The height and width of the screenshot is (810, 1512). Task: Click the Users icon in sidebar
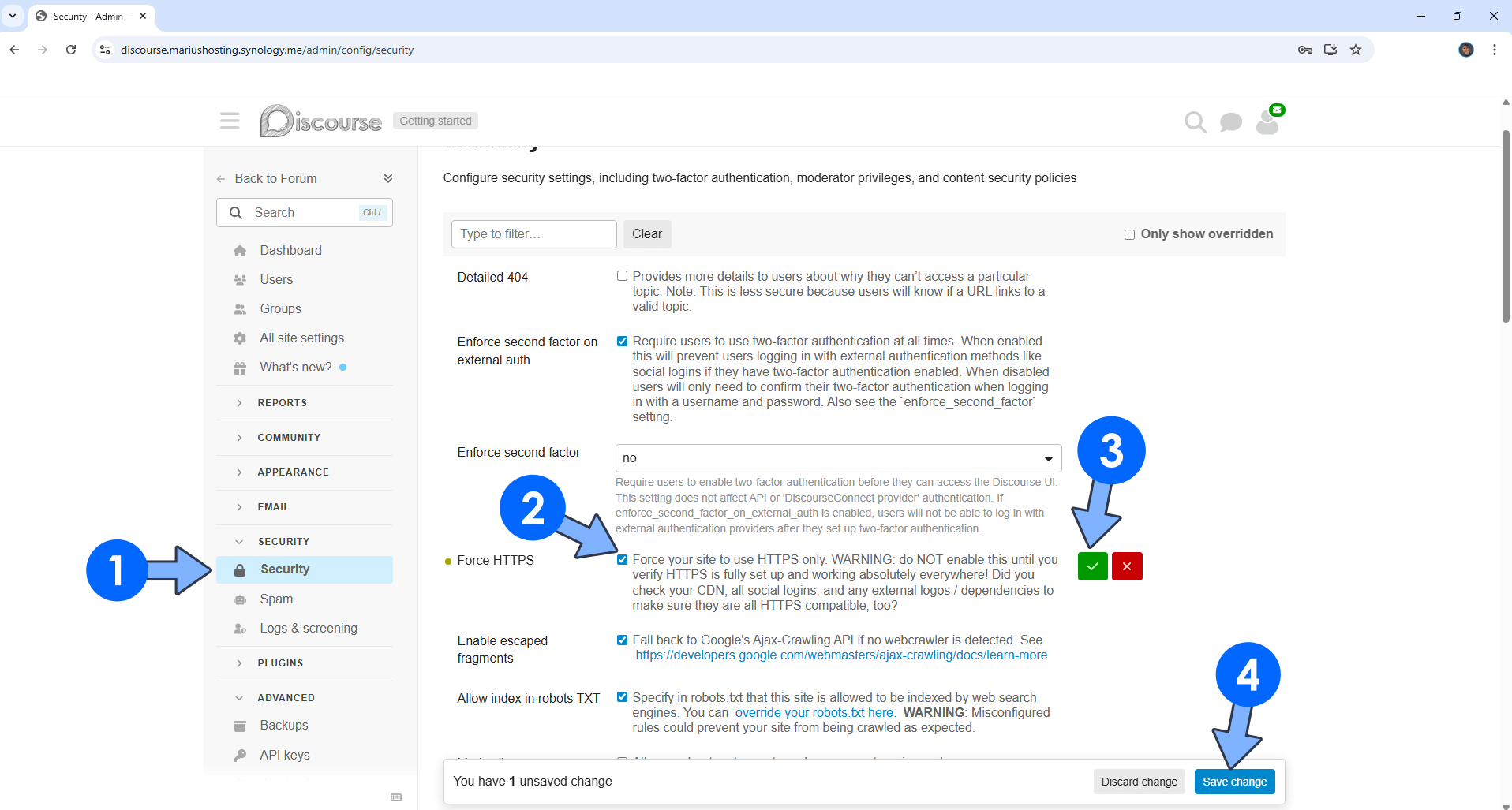pyautogui.click(x=240, y=280)
